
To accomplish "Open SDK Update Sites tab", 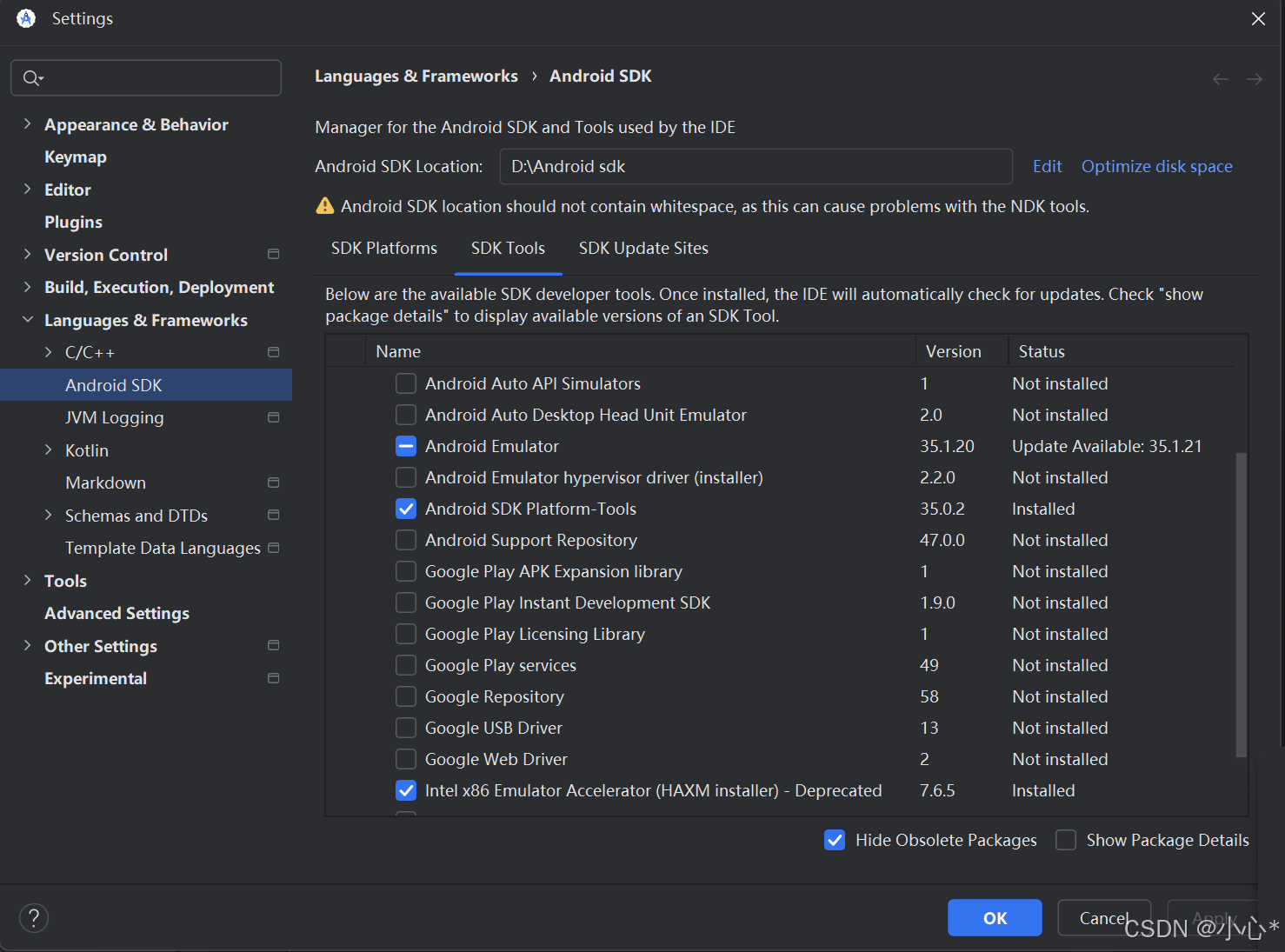I will (643, 248).
